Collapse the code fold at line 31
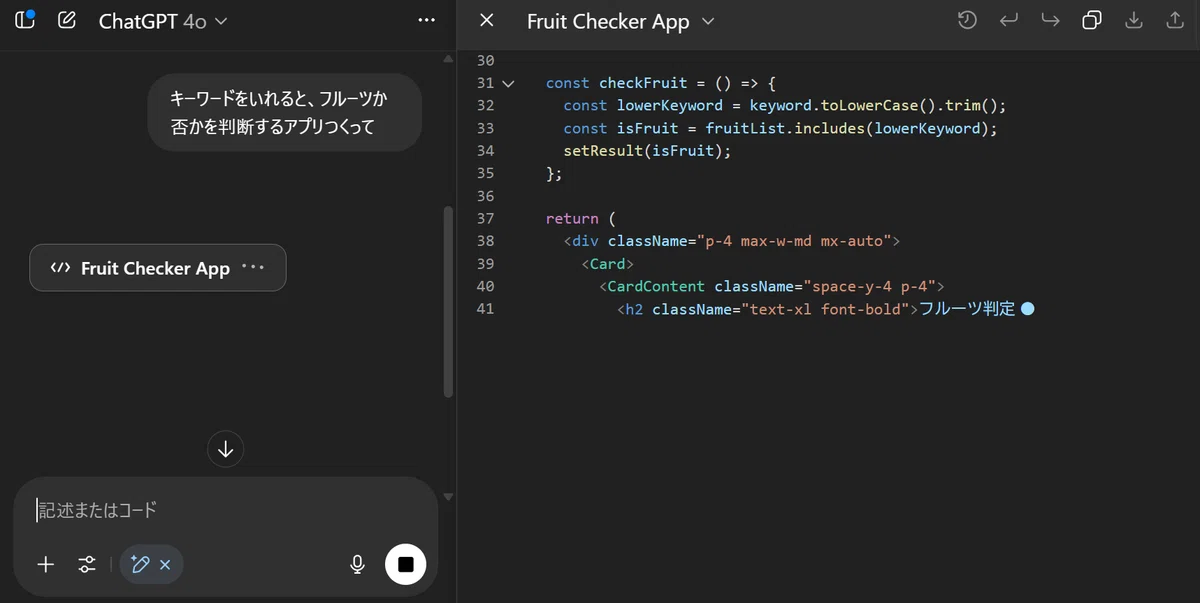Viewport: 1200px width, 603px height. point(508,83)
